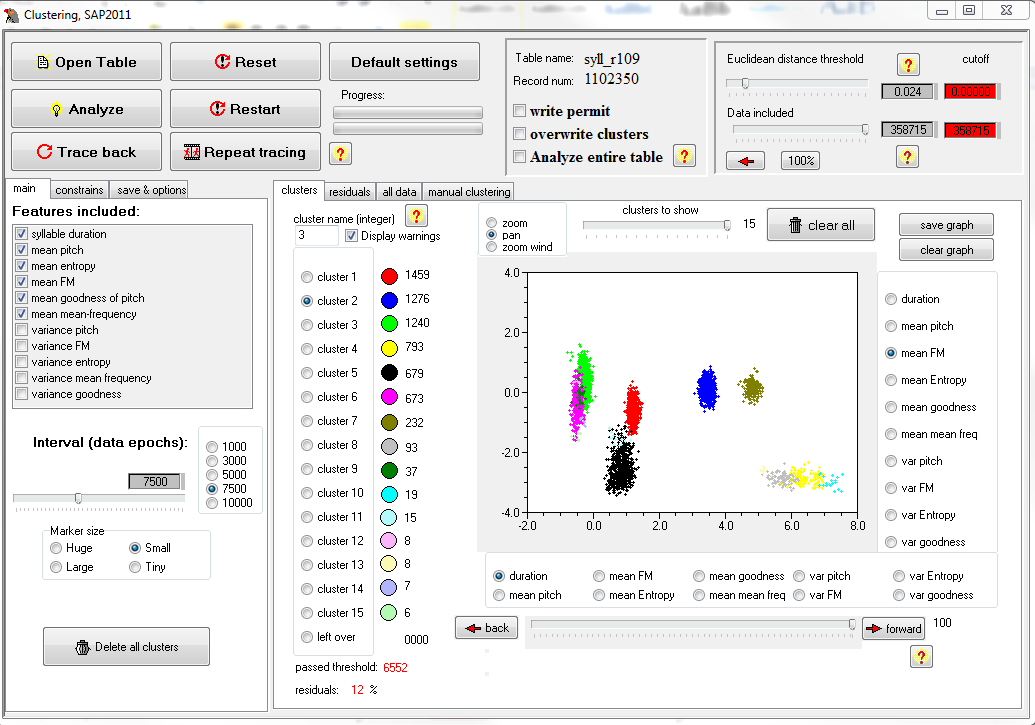The image size is (1035, 725).
Task: Switch to the residuals tab
Action: click(349, 191)
